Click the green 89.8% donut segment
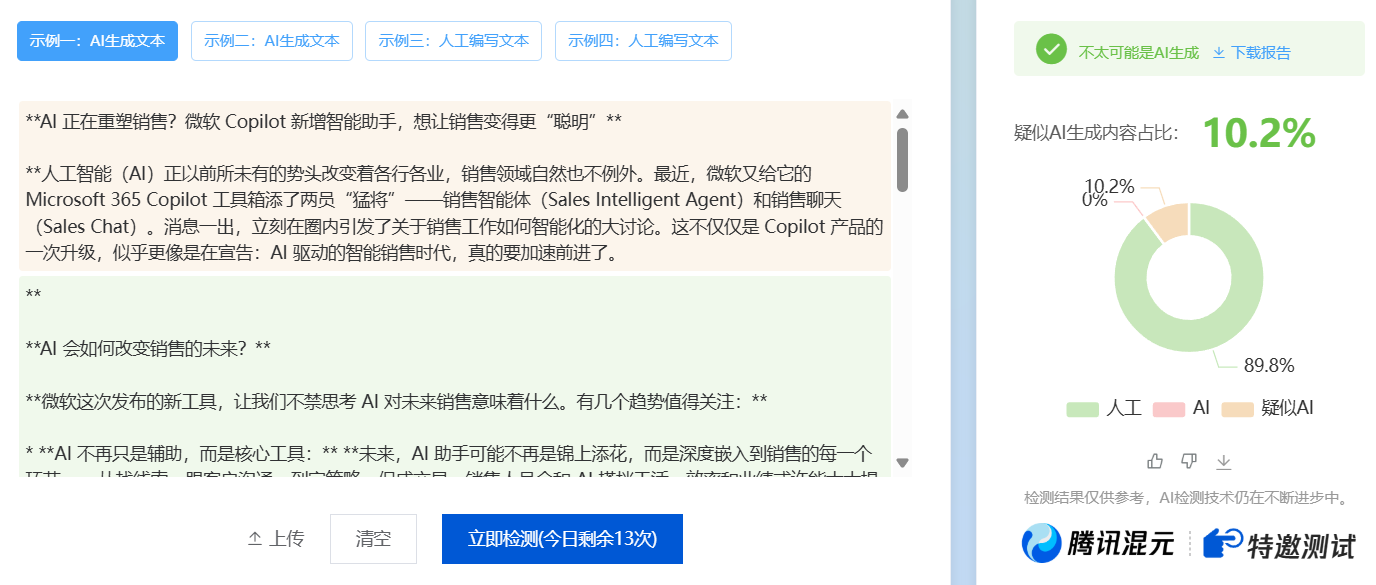The image size is (1376, 585). [1190, 335]
